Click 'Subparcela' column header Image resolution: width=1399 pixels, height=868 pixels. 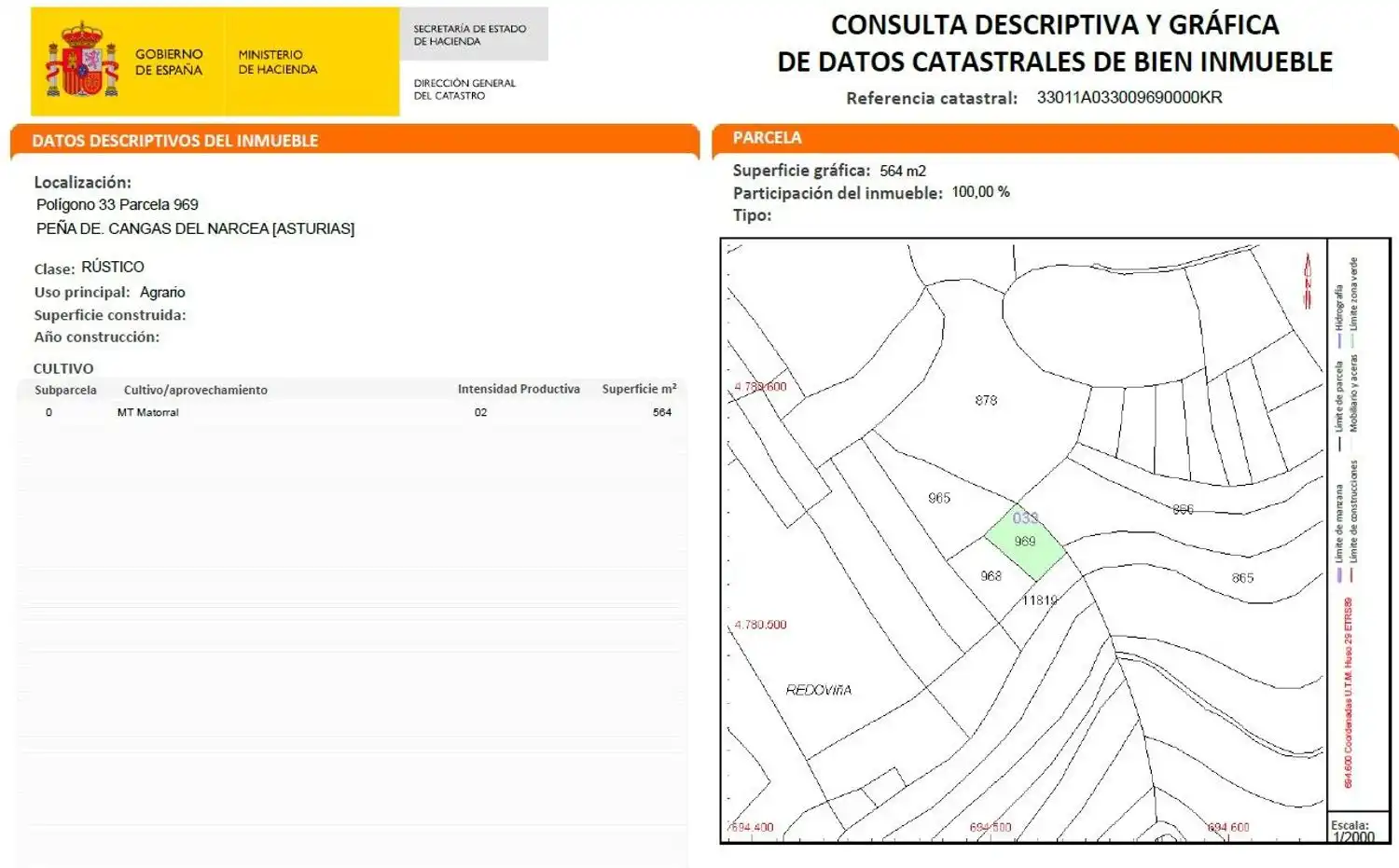(x=65, y=390)
